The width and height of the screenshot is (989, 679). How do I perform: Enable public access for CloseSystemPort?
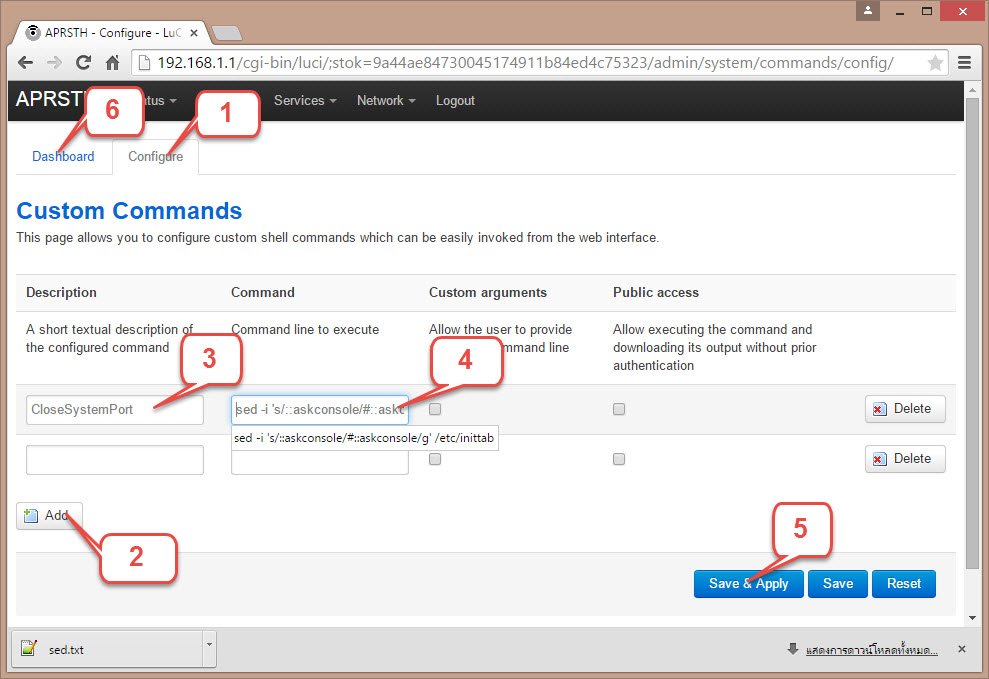tap(619, 409)
